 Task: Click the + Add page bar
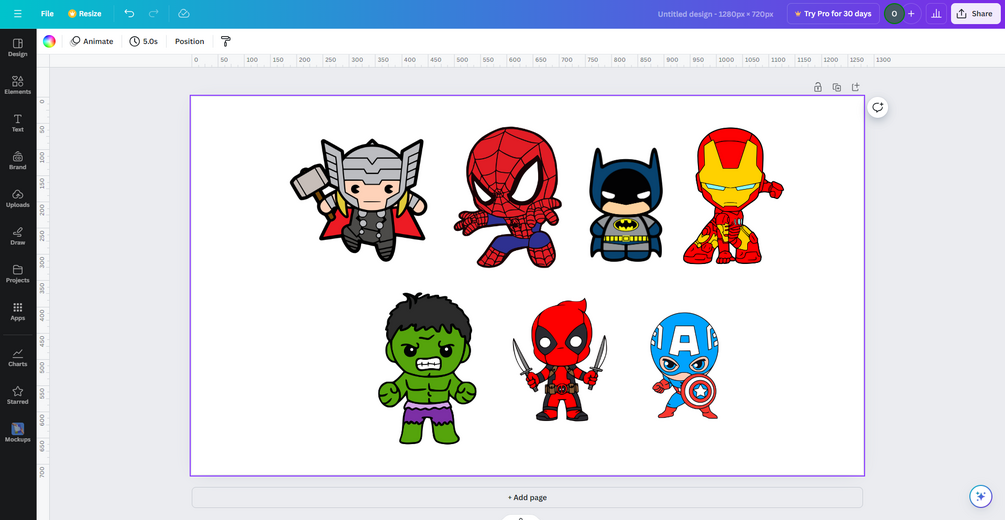click(527, 498)
